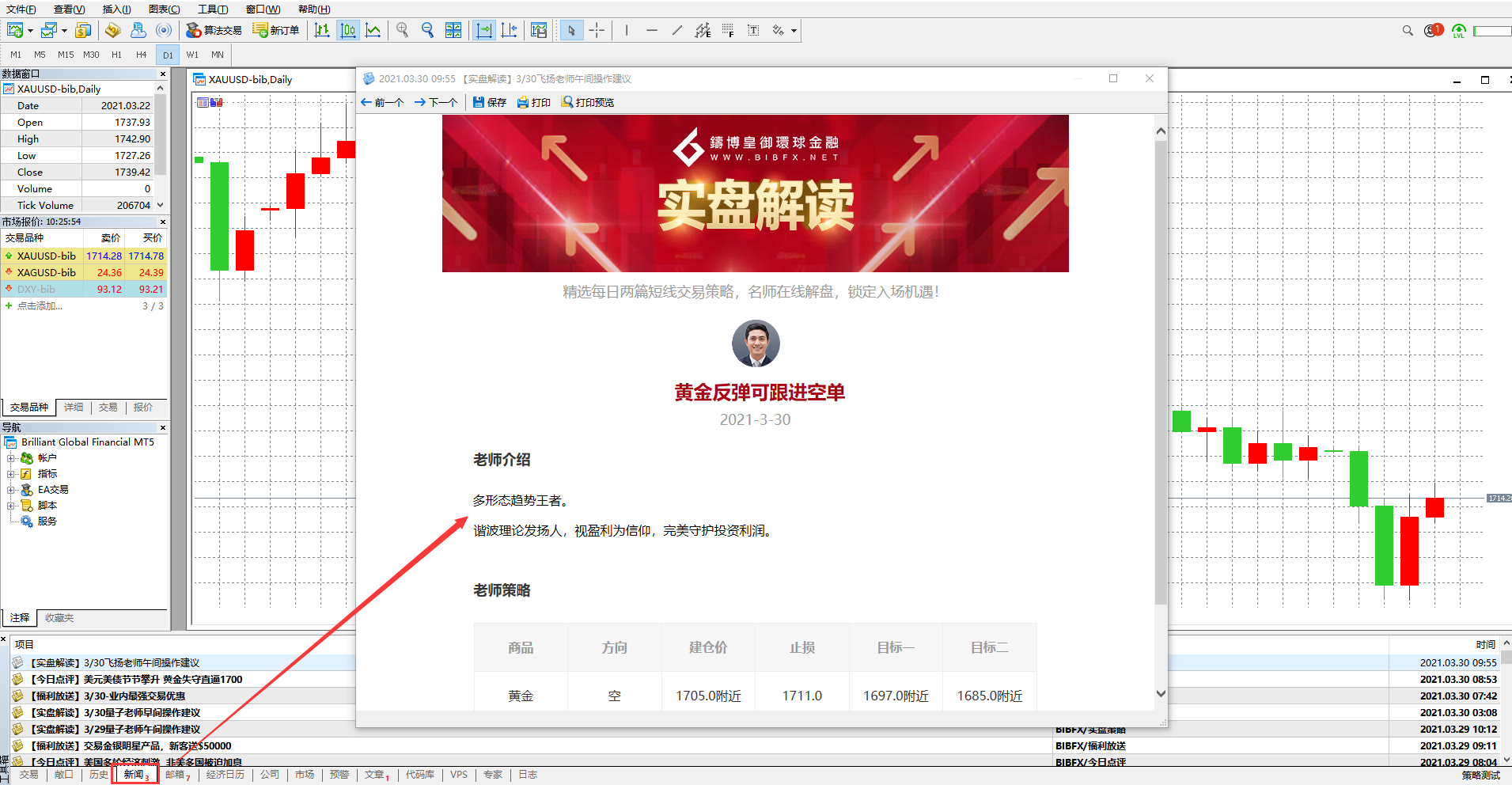Open the chart profiles icon
This screenshot has height=785, width=1512.
coord(49,30)
